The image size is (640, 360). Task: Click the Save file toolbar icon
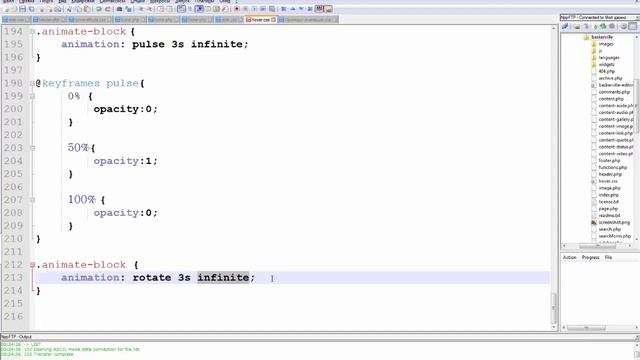pos(22,9)
